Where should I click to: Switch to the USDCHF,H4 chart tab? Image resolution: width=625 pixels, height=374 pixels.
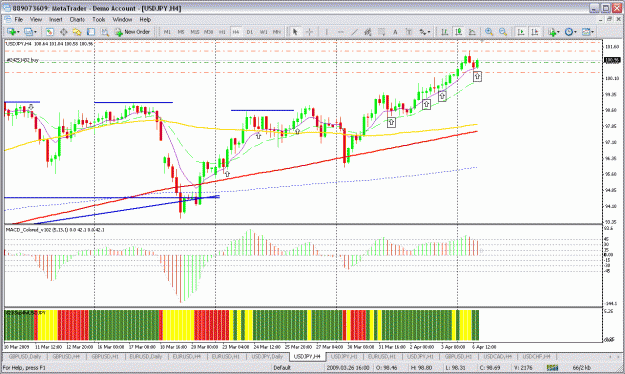click(537, 356)
